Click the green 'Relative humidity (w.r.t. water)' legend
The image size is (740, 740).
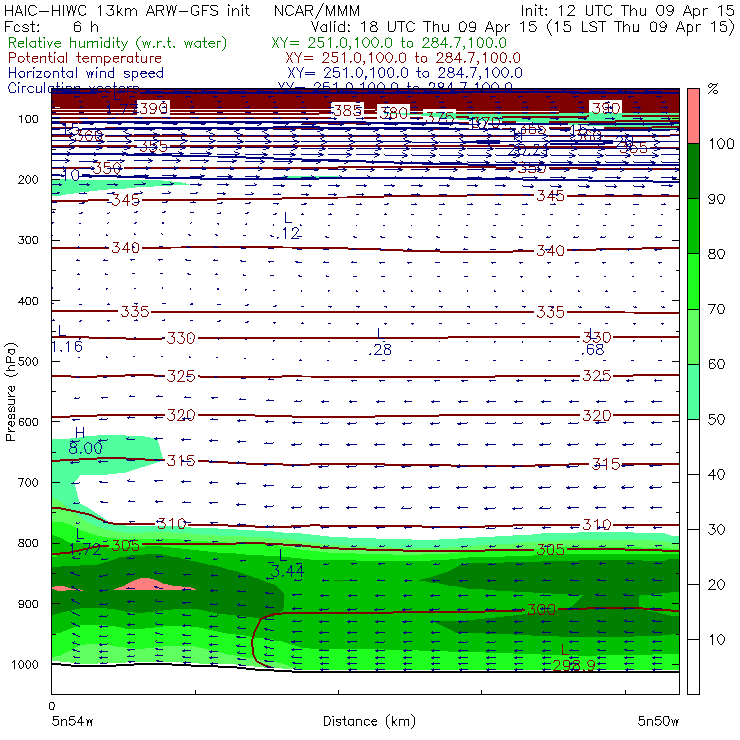[x=118, y=43]
